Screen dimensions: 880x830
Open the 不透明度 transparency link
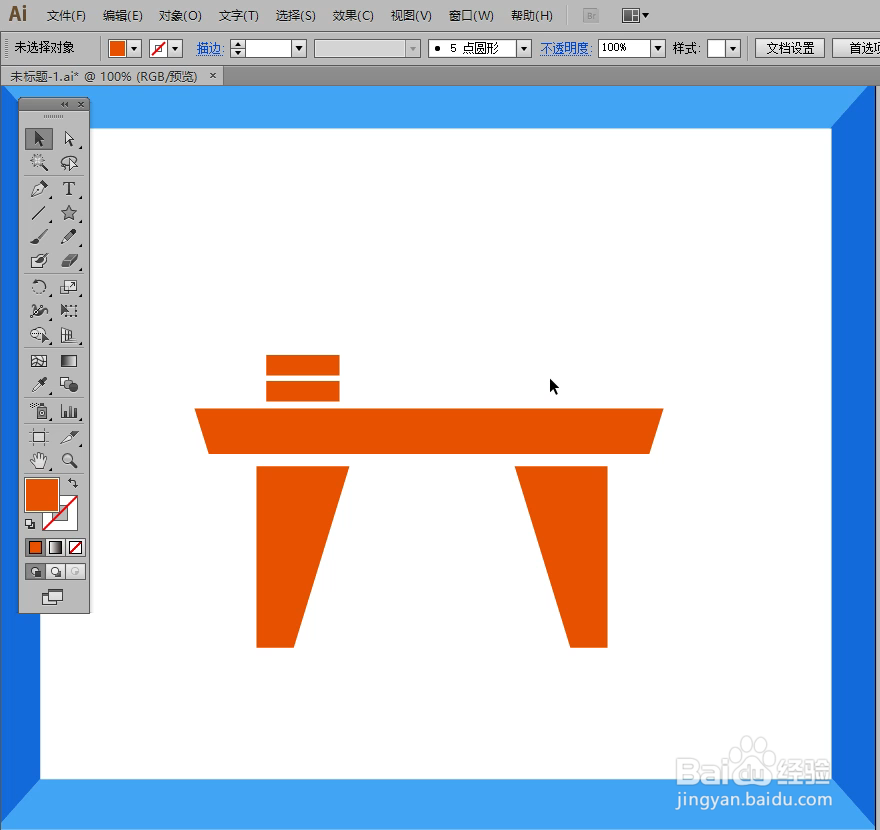tap(566, 49)
